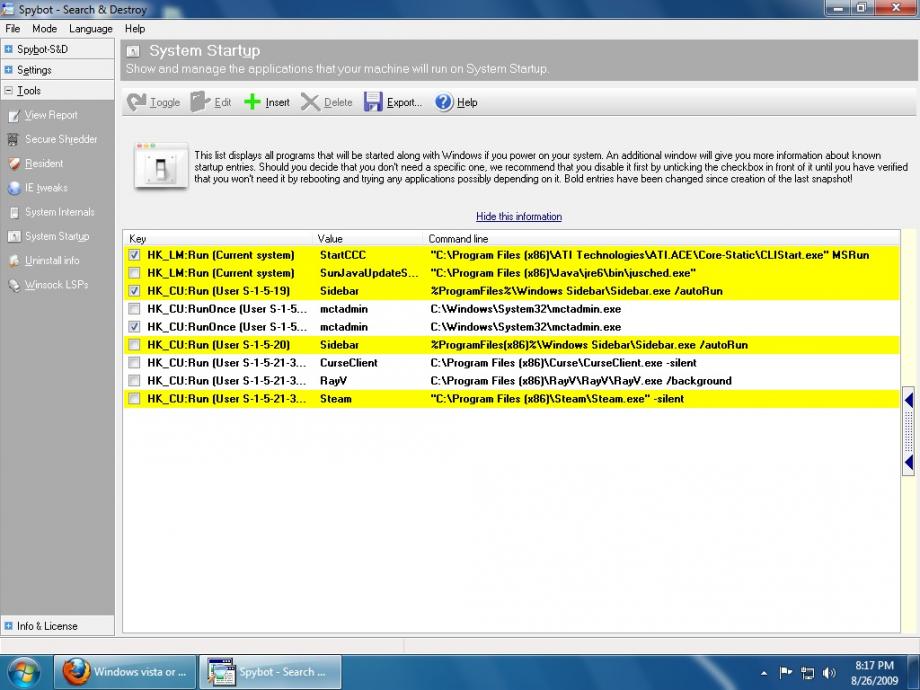920x690 pixels.
Task: Switch to the Firefox taskbar window
Action: (x=125, y=672)
